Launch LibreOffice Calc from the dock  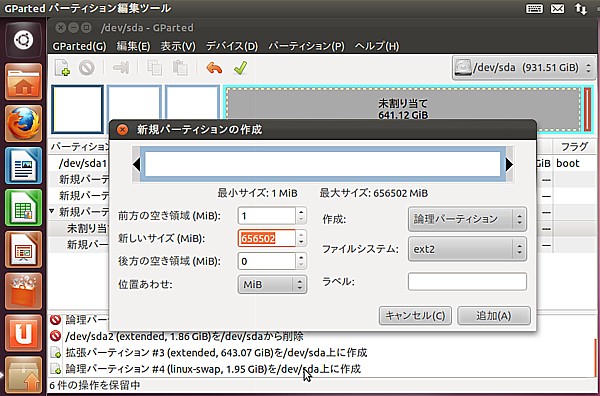click(23, 207)
